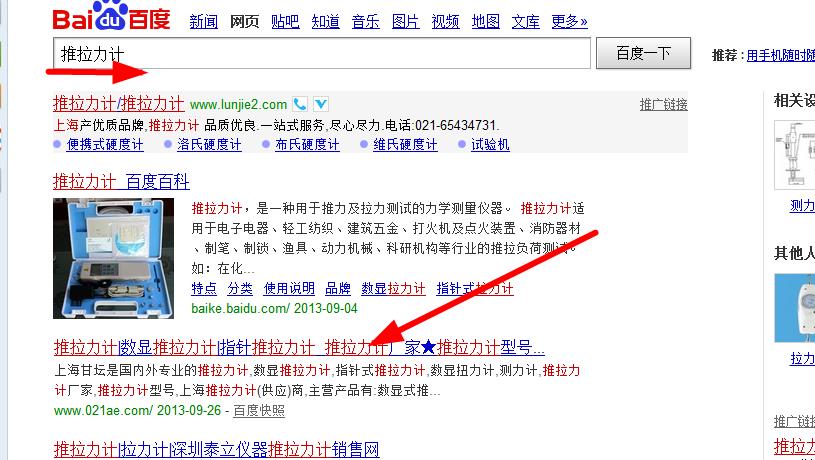This screenshot has height=460, width=815.
Task: Open the 特点 Baike section link
Action: (204, 288)
